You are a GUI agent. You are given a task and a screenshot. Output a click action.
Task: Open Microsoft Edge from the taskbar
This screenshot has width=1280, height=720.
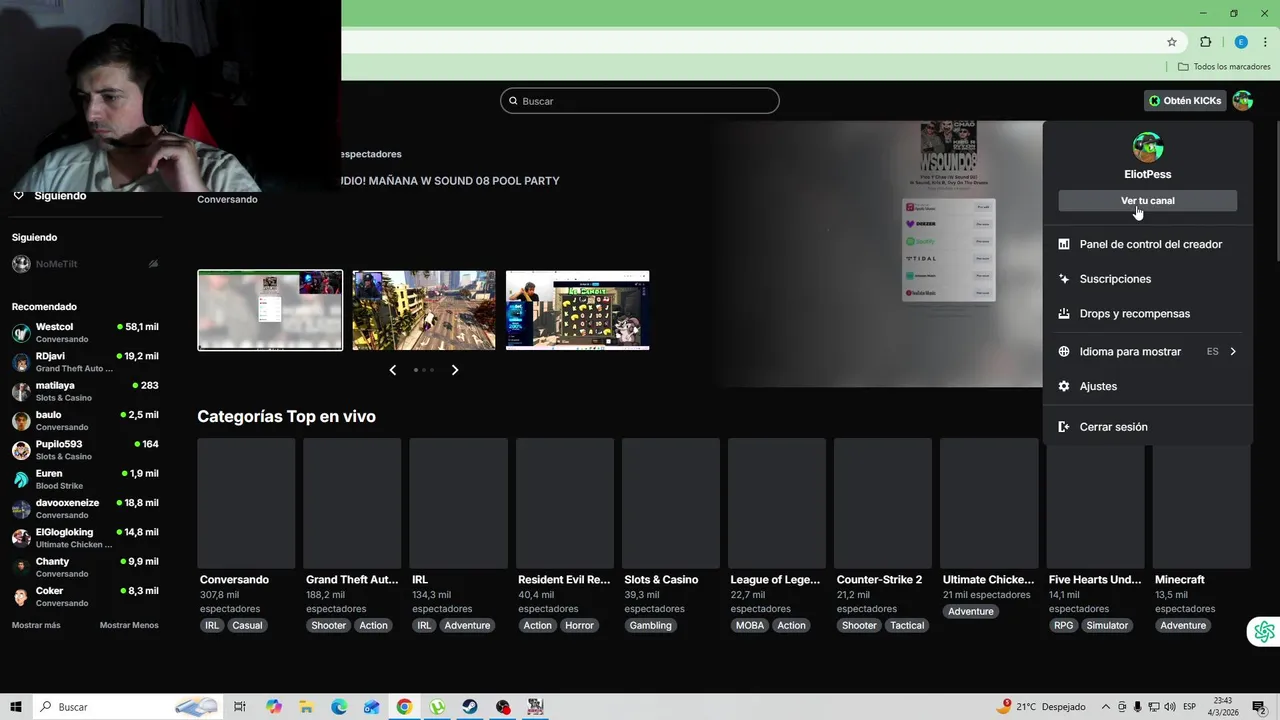point(339,707)
